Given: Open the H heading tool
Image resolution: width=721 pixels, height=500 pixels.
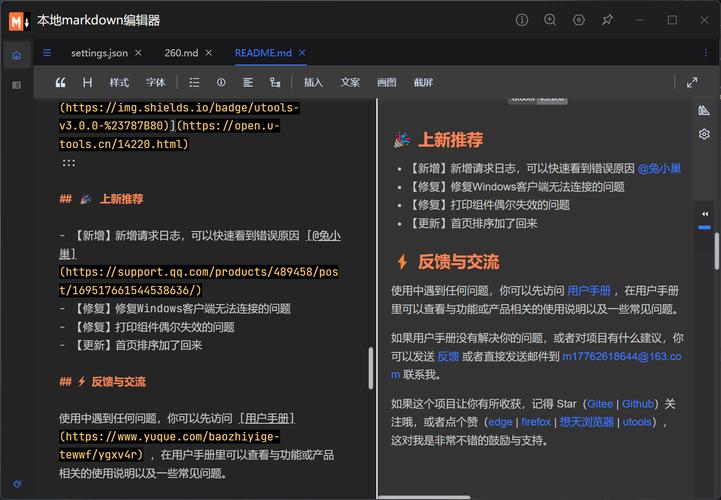Looking at the screenshot, I should pos(87,82).
